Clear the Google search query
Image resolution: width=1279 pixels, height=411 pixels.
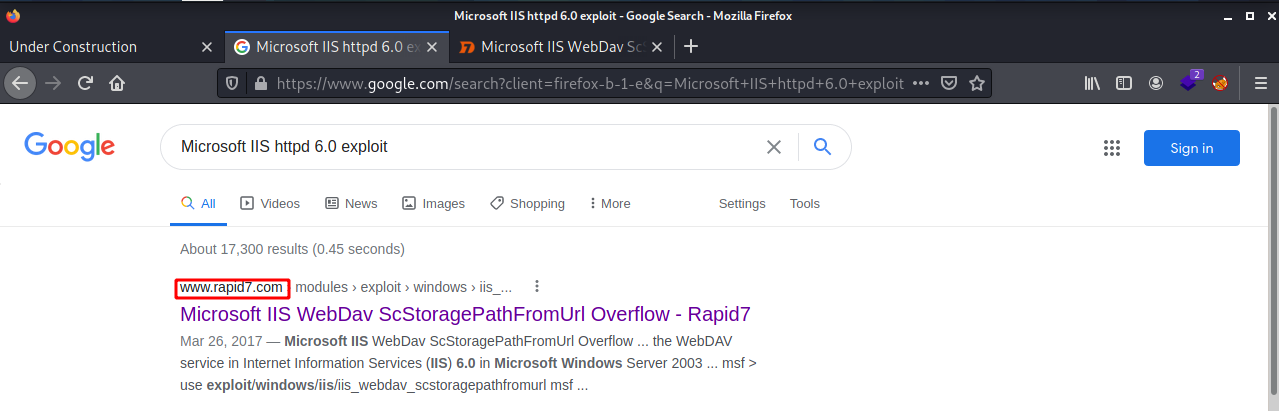773,147
